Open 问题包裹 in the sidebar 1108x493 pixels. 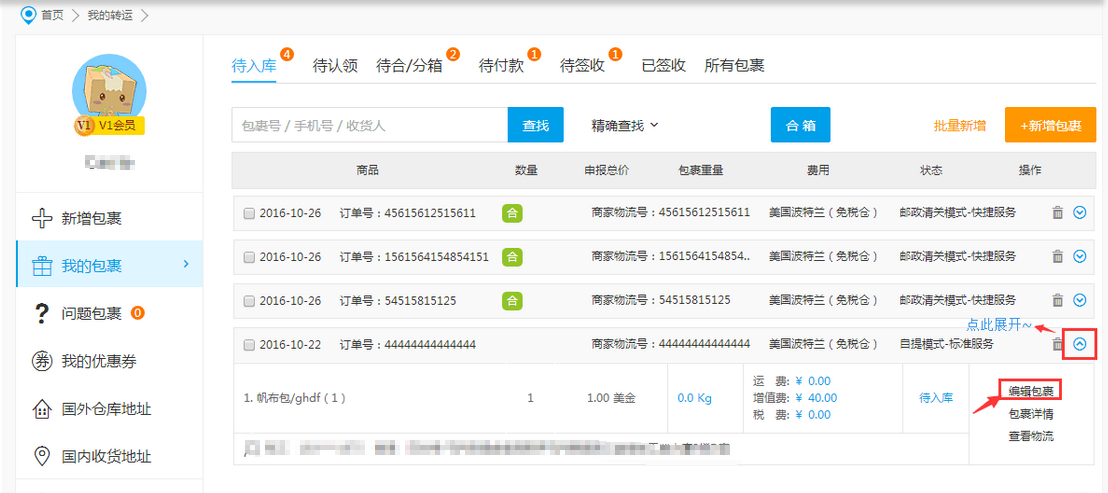click(x=91, y=313)
